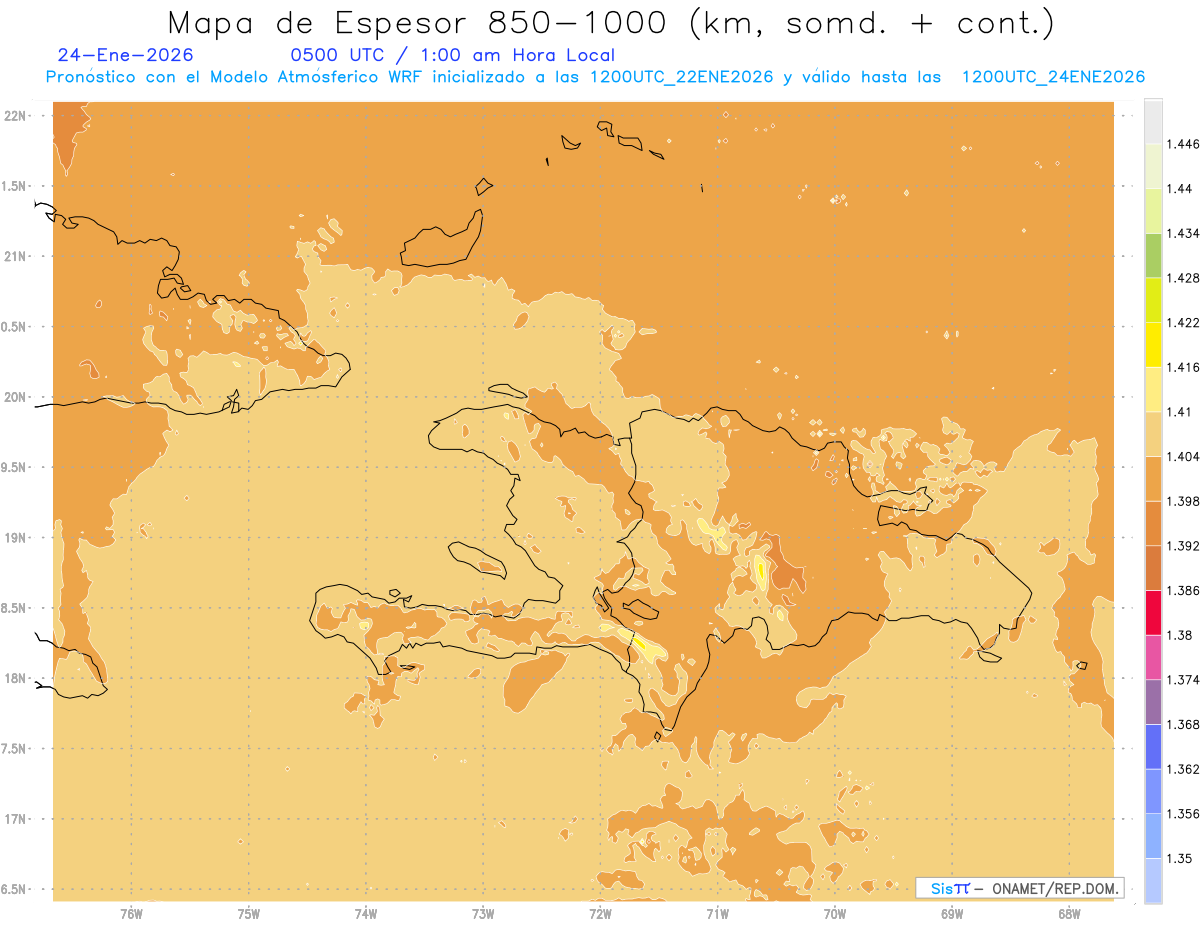
Task: Click the '69W' longitude label
Action: [952, 914]
